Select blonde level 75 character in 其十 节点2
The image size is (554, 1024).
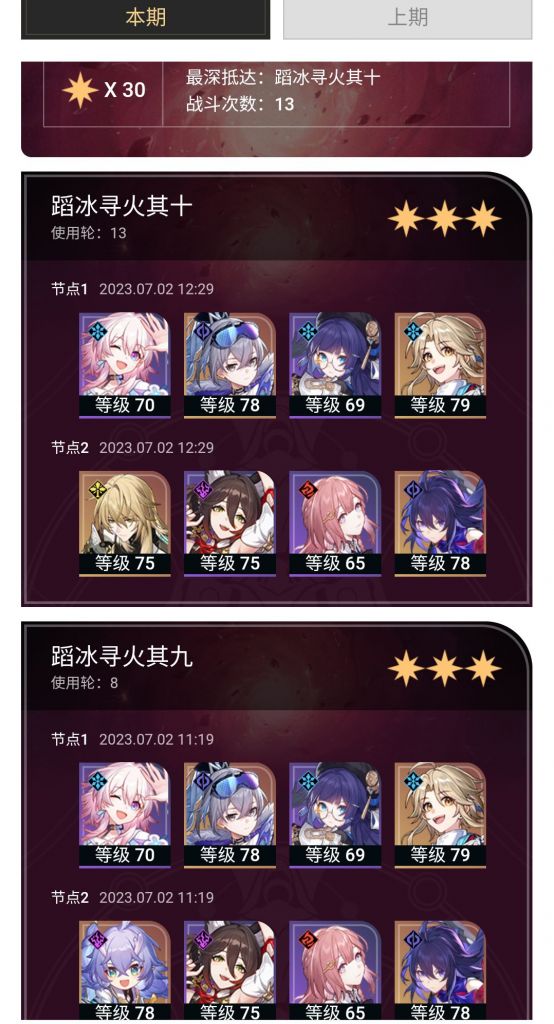(125, 524)
